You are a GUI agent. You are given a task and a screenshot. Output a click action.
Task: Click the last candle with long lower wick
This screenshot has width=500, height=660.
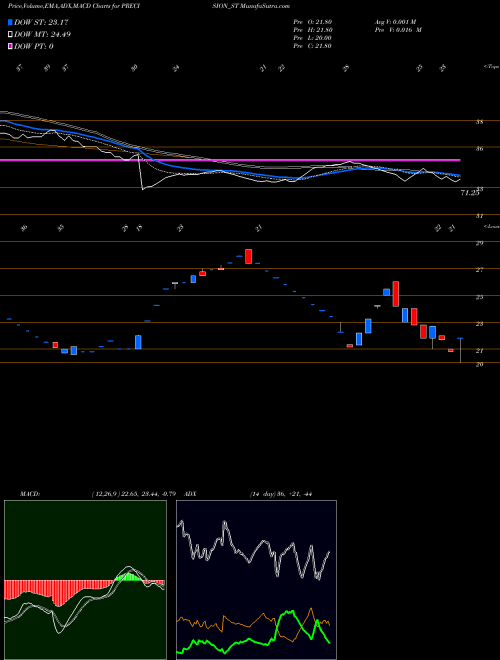(460, 350)
